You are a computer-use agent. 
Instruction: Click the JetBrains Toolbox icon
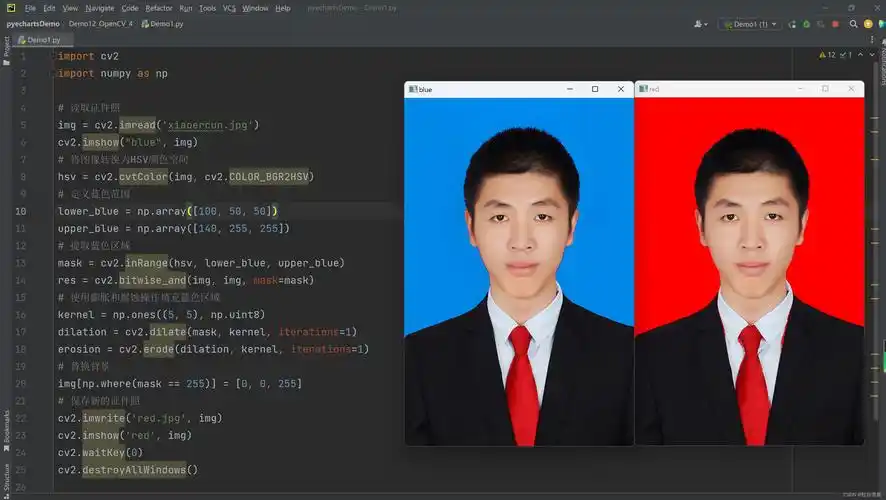881,24
